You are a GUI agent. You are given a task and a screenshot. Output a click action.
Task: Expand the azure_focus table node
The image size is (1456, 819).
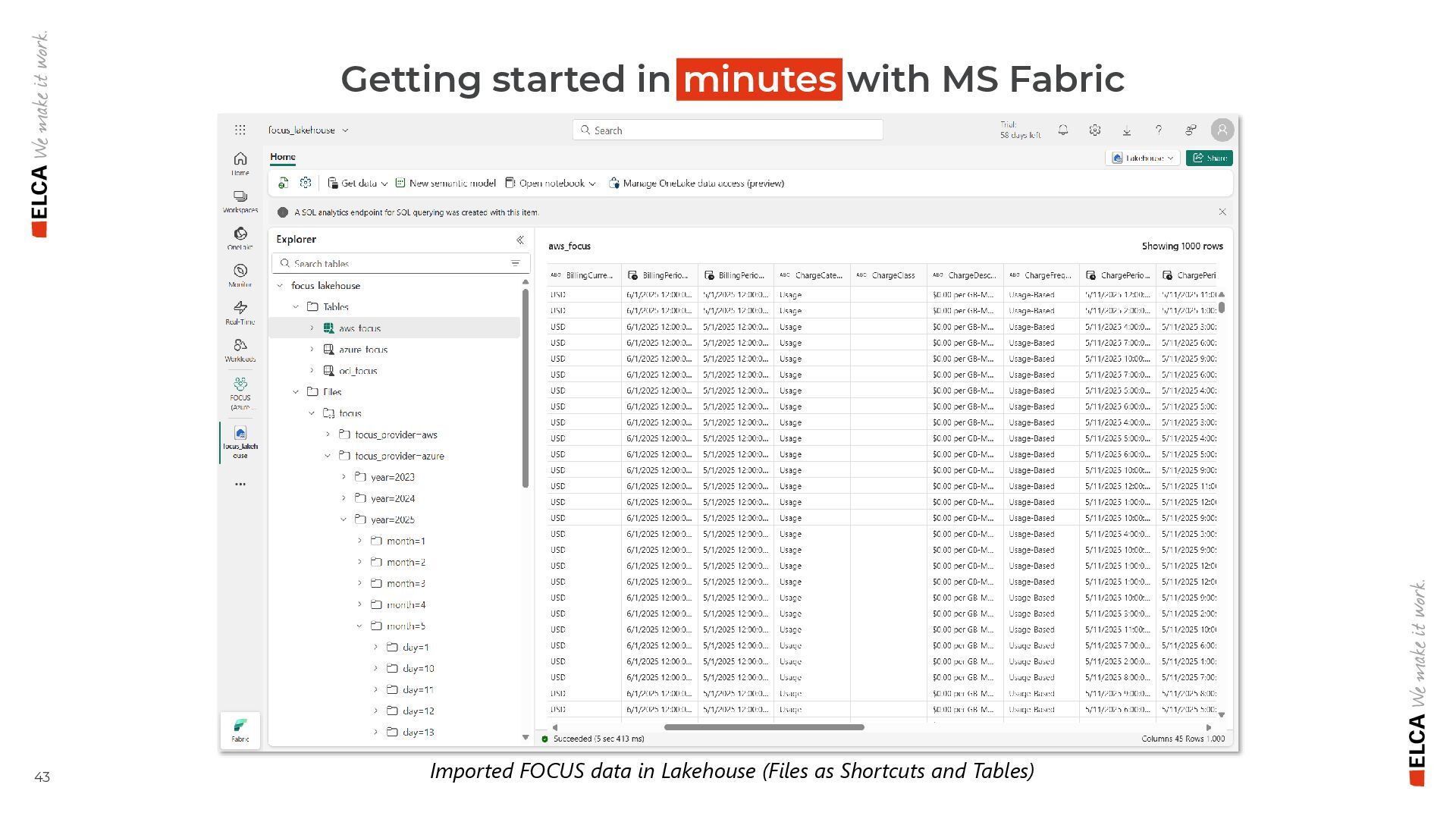point(312,350)
